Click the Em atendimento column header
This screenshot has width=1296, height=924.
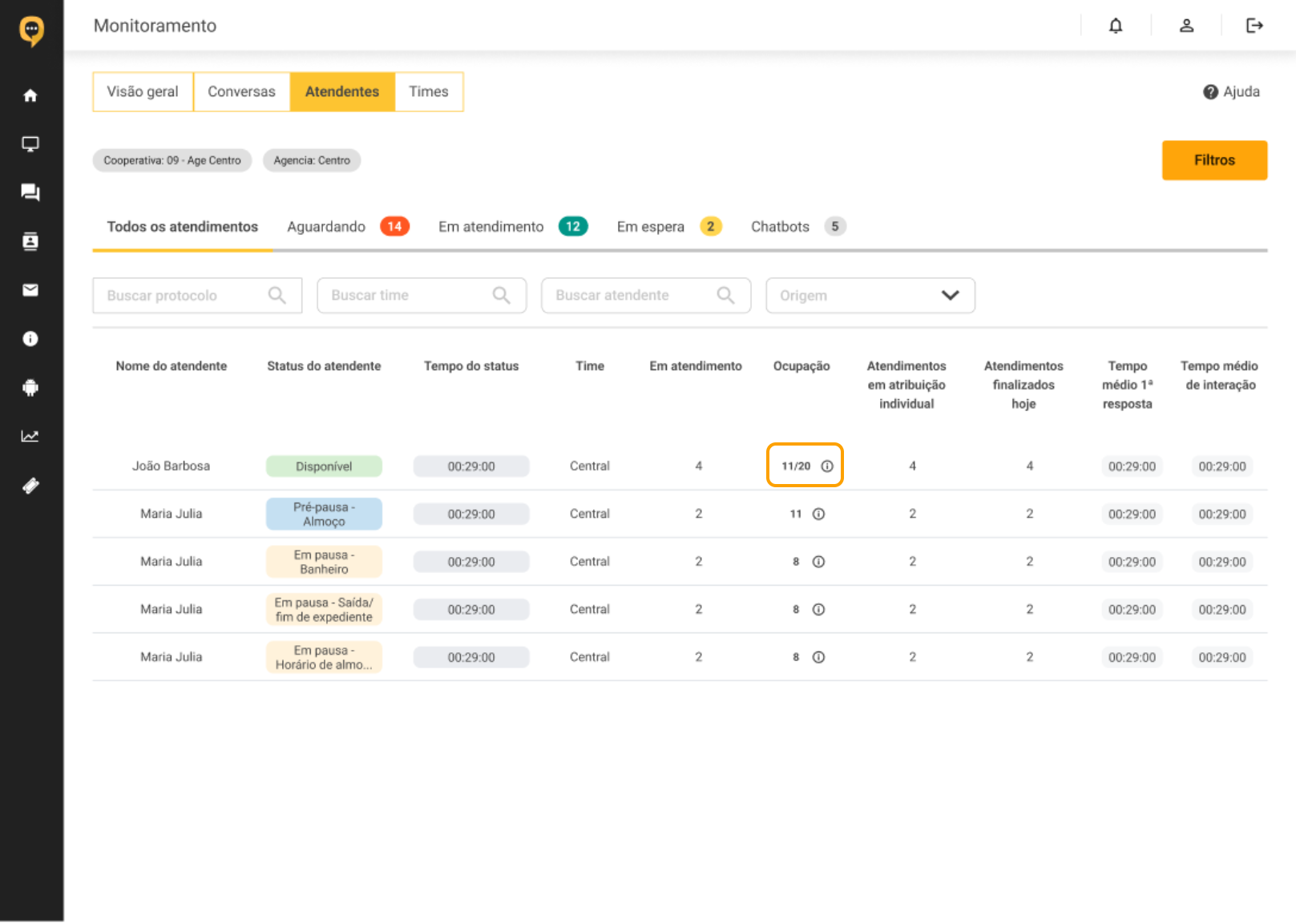(696, 366)
